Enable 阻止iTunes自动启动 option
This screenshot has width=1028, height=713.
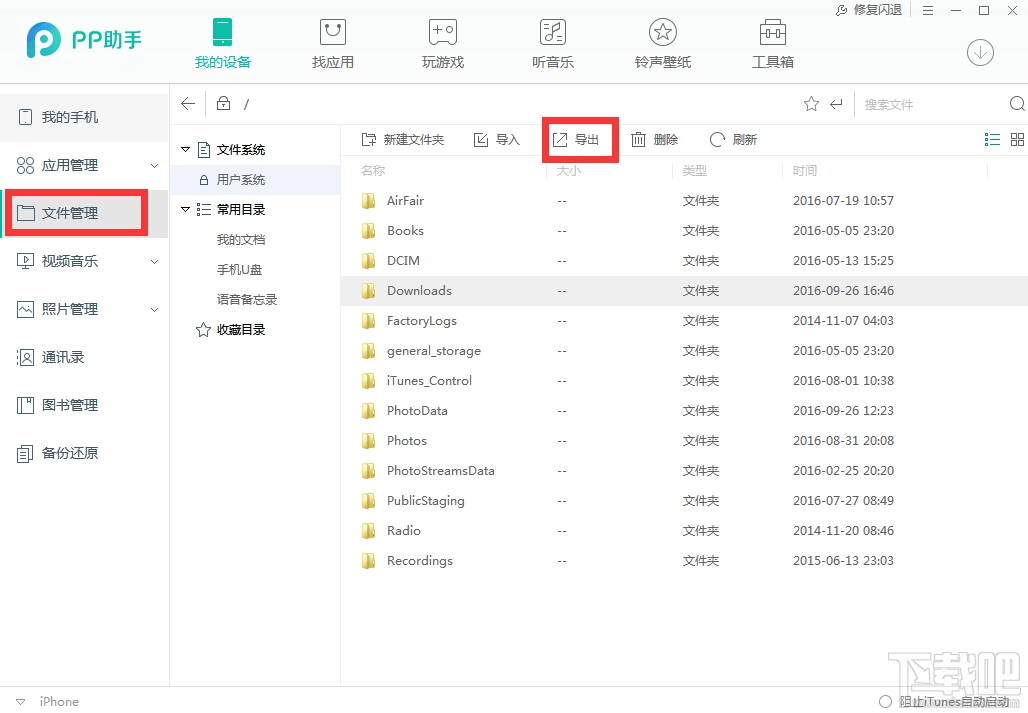tap(887, 701)
